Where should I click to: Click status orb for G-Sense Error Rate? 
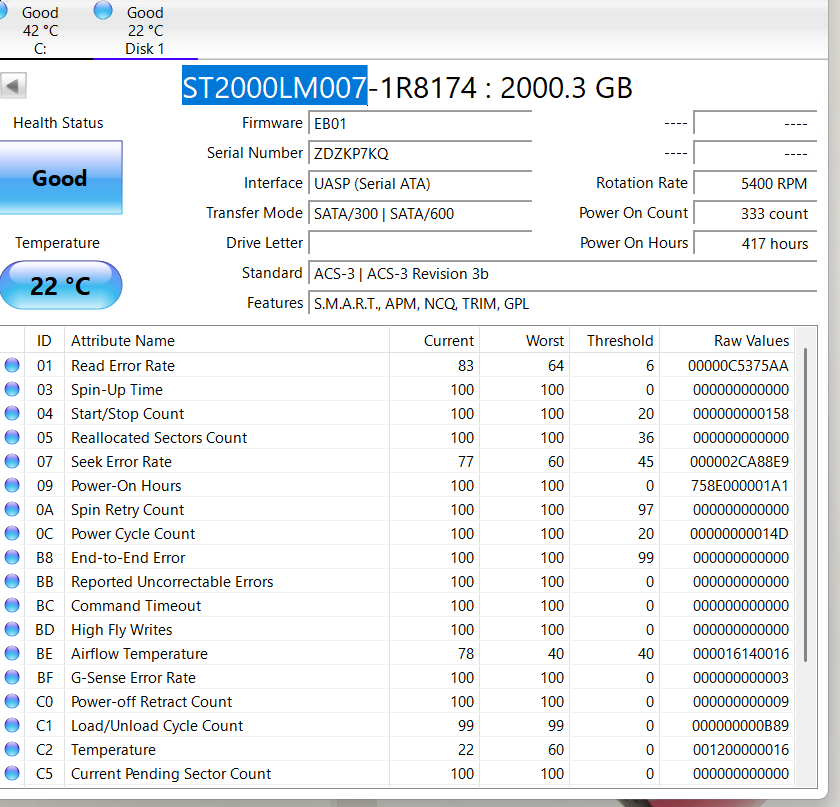12,677
